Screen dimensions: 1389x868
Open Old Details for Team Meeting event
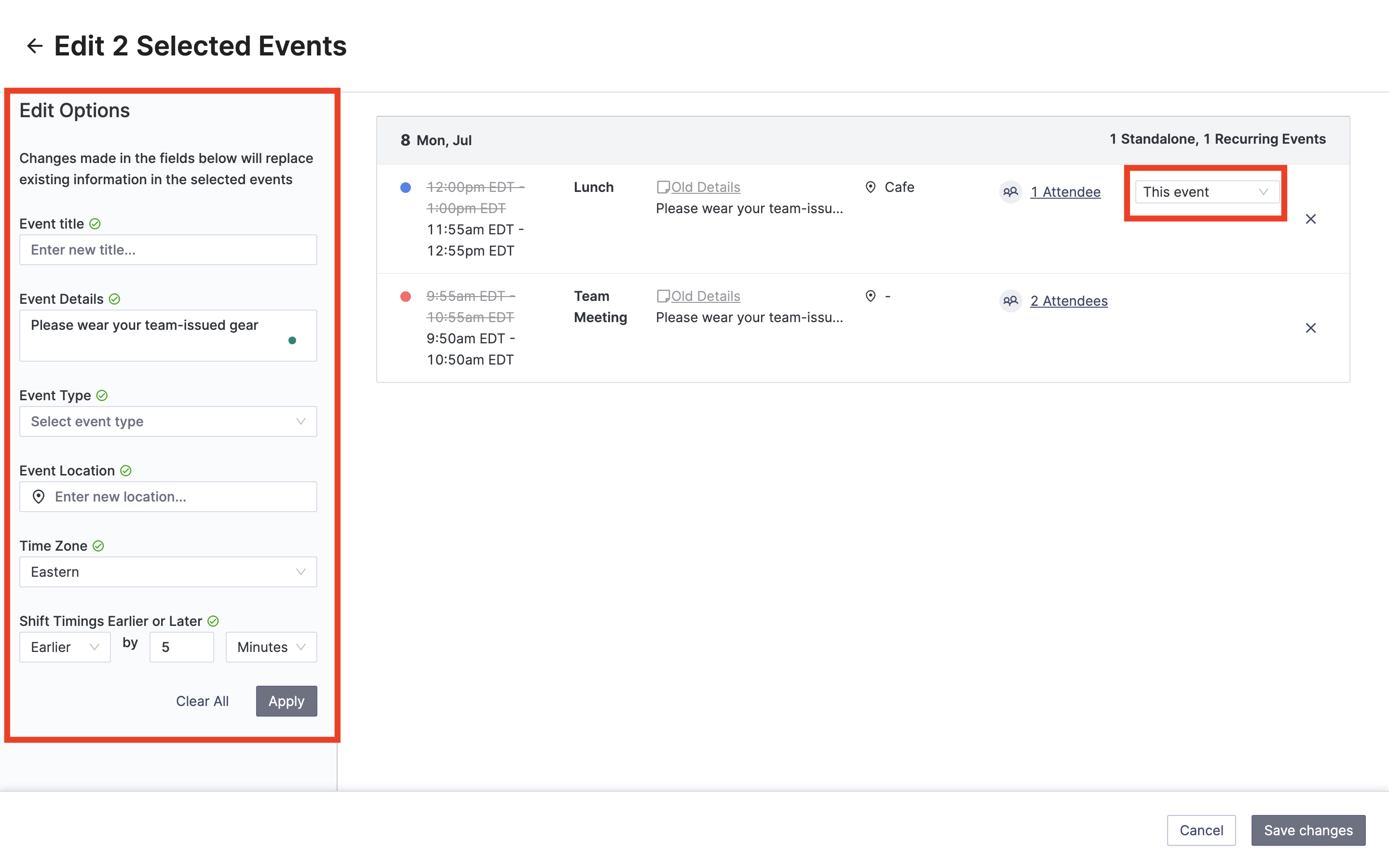pos(706,296)
